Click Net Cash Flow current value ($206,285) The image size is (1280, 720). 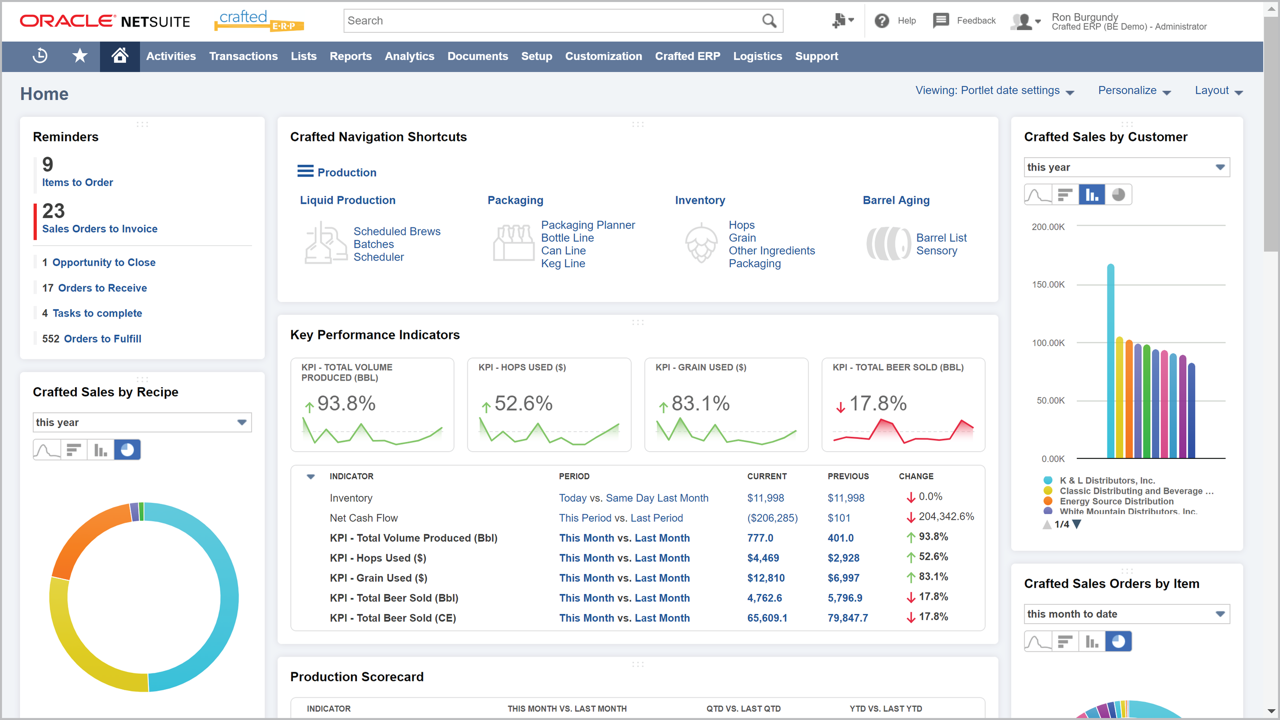point(772,518)
